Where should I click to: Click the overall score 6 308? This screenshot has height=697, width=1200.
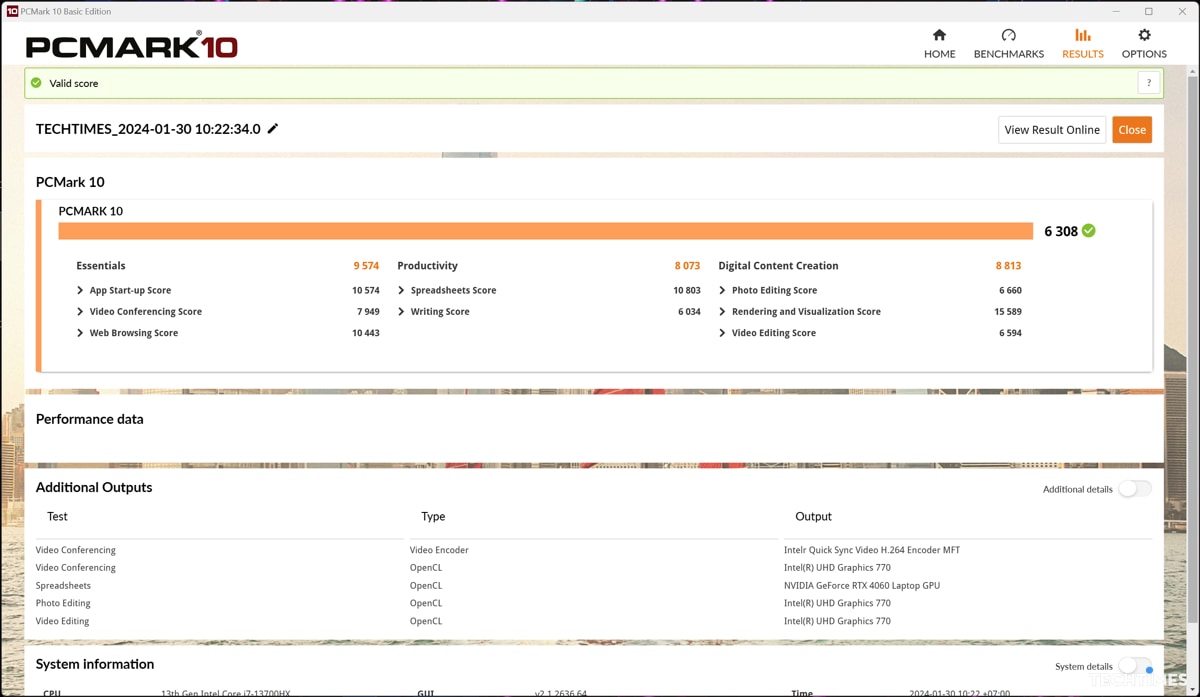coord(1061,231)
